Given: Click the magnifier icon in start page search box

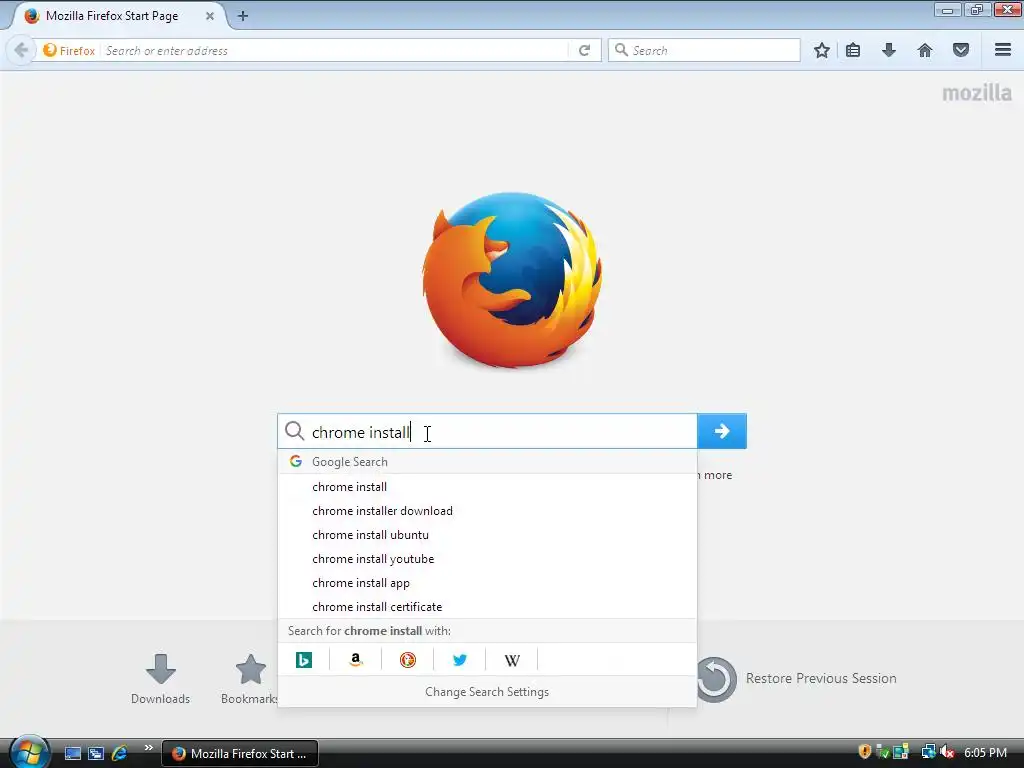Looking at the screenshot, I should [x=295, y=431].
